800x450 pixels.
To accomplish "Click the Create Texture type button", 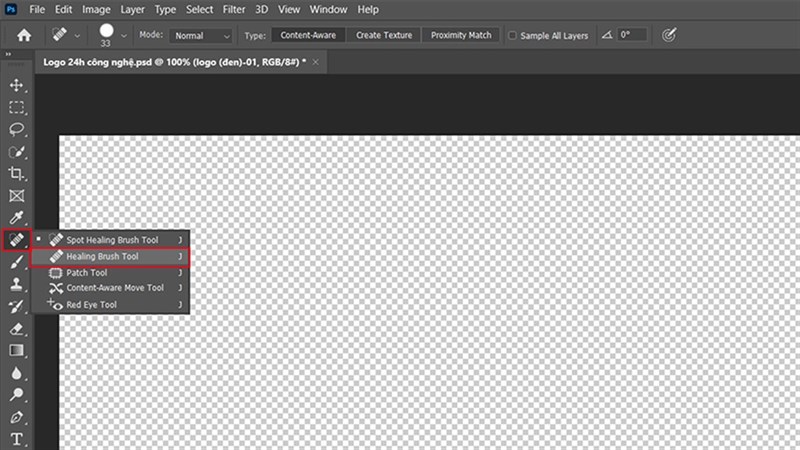I will point(384,35).
